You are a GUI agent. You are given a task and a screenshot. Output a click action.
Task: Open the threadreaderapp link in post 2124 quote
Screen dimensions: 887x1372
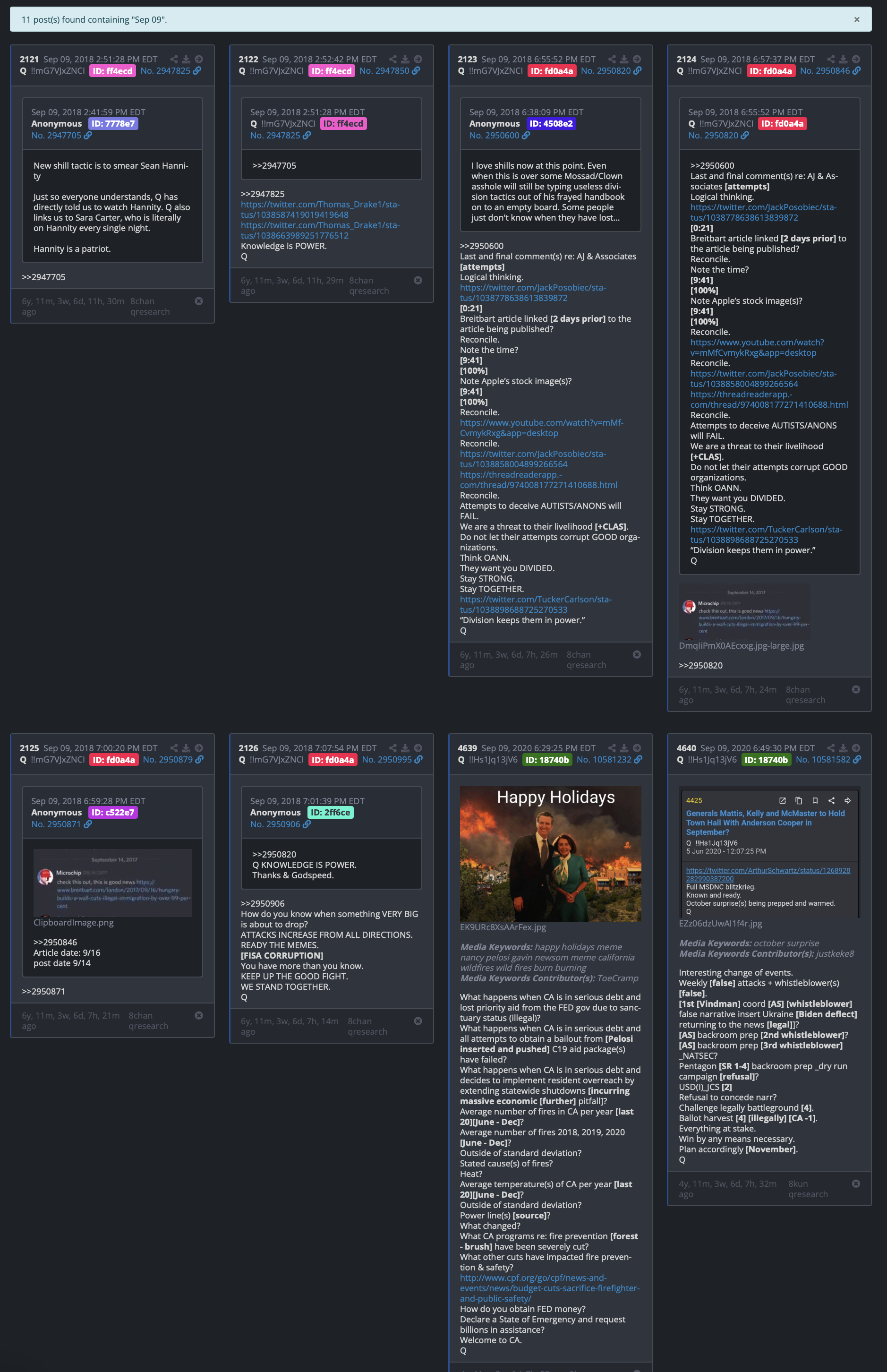(769, 400)
